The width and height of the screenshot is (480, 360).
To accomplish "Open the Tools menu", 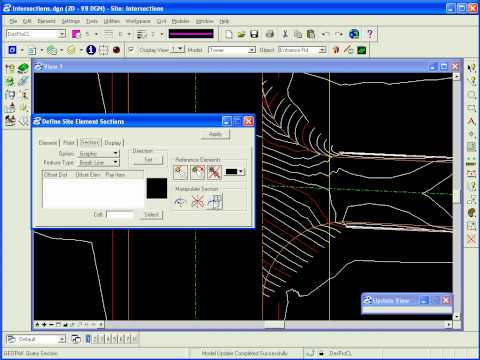I will click(x=92, y=21).
